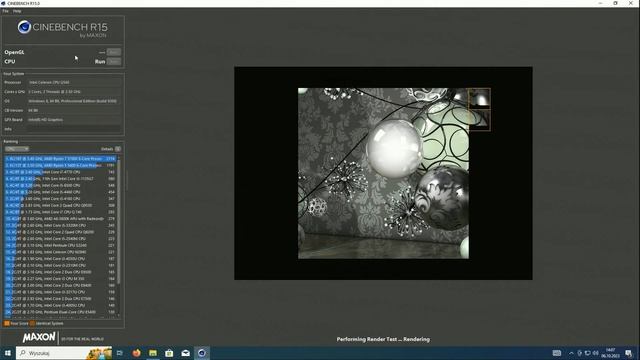Click the Identical System legend swatch
The width and height of the screenshot is (640, 360).
(32, 323)
